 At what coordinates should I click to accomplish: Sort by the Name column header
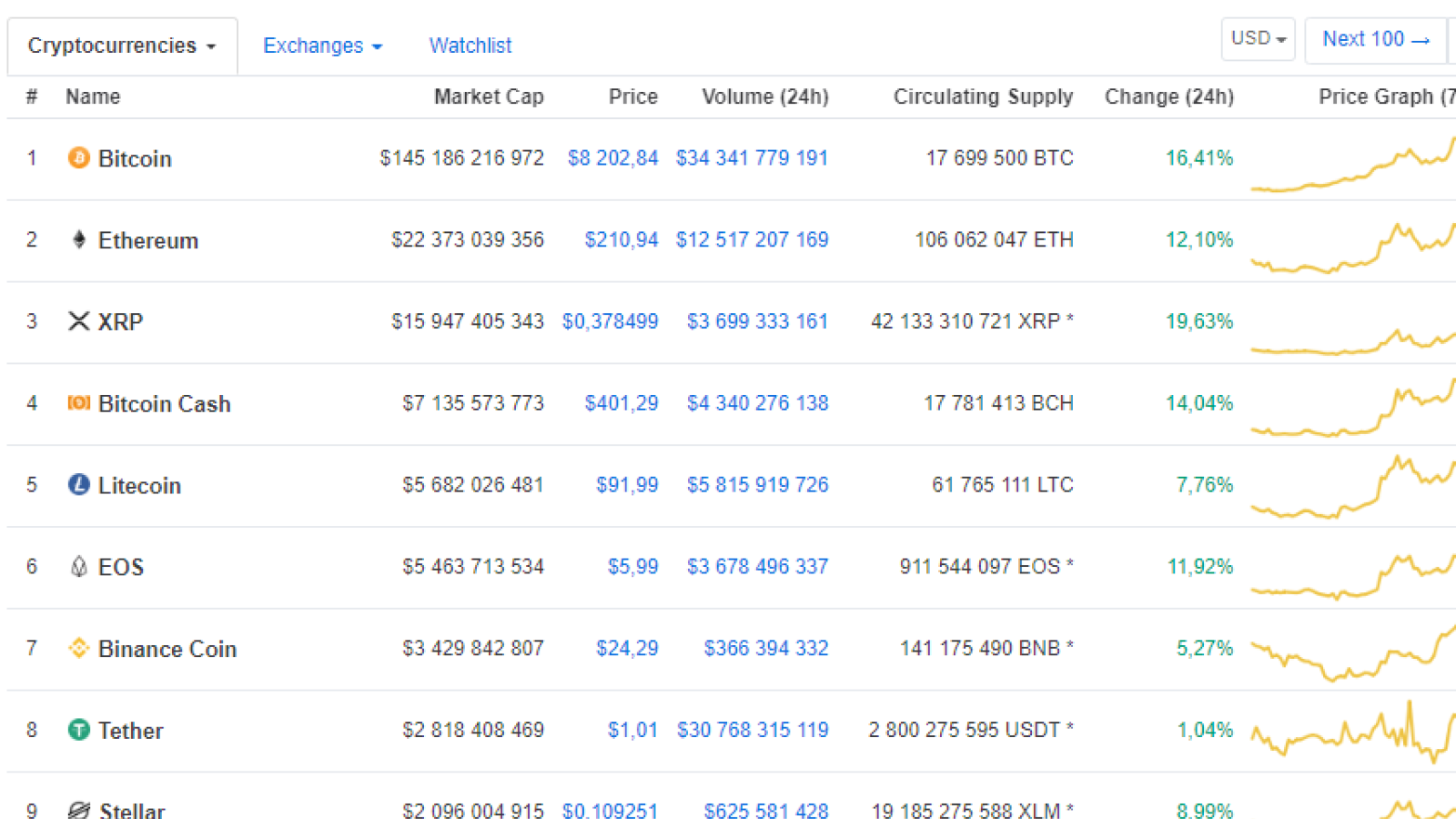click(x=93, y=96)
